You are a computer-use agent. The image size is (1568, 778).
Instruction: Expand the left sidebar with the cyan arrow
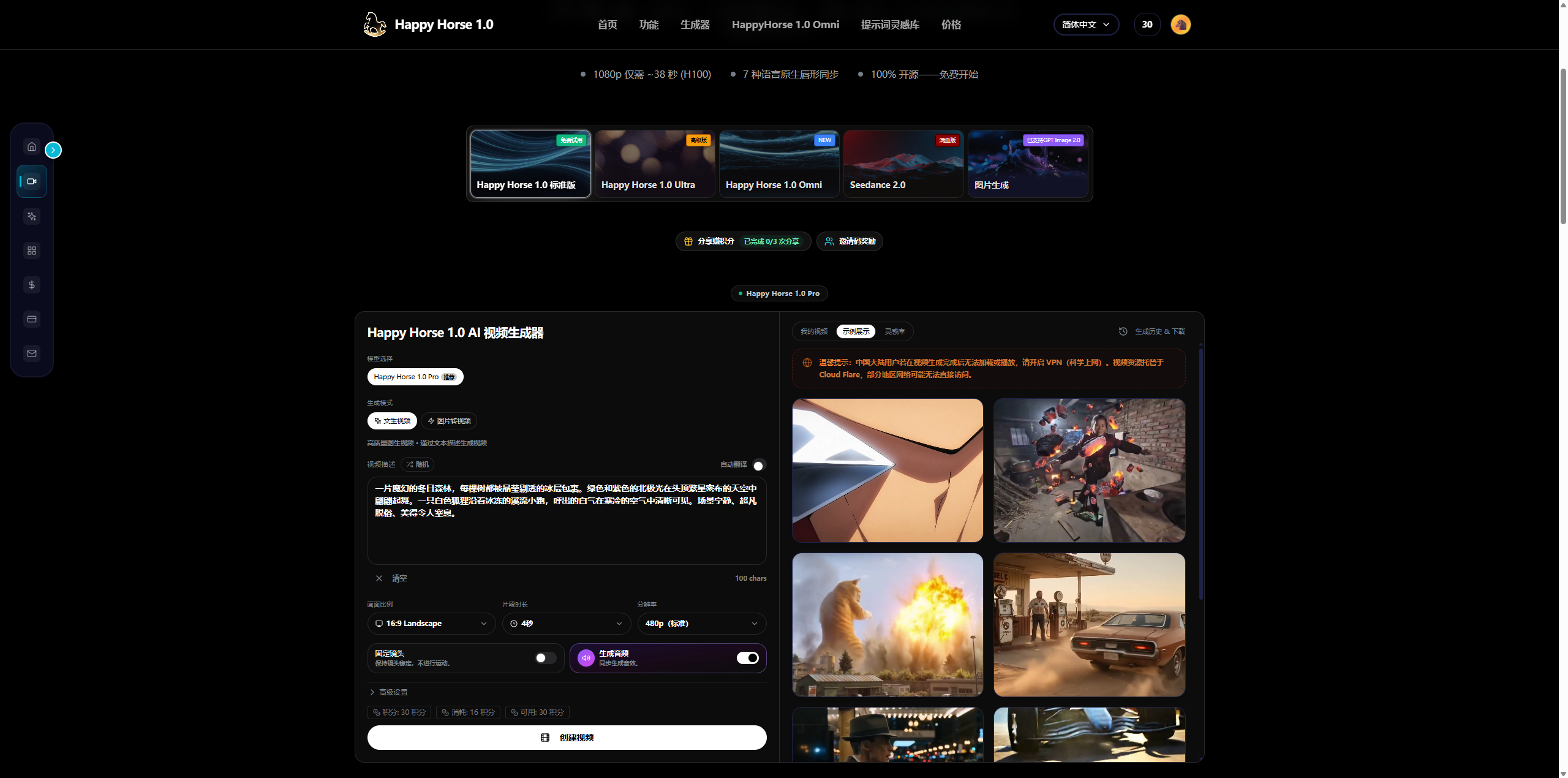[x=53, y=150]
